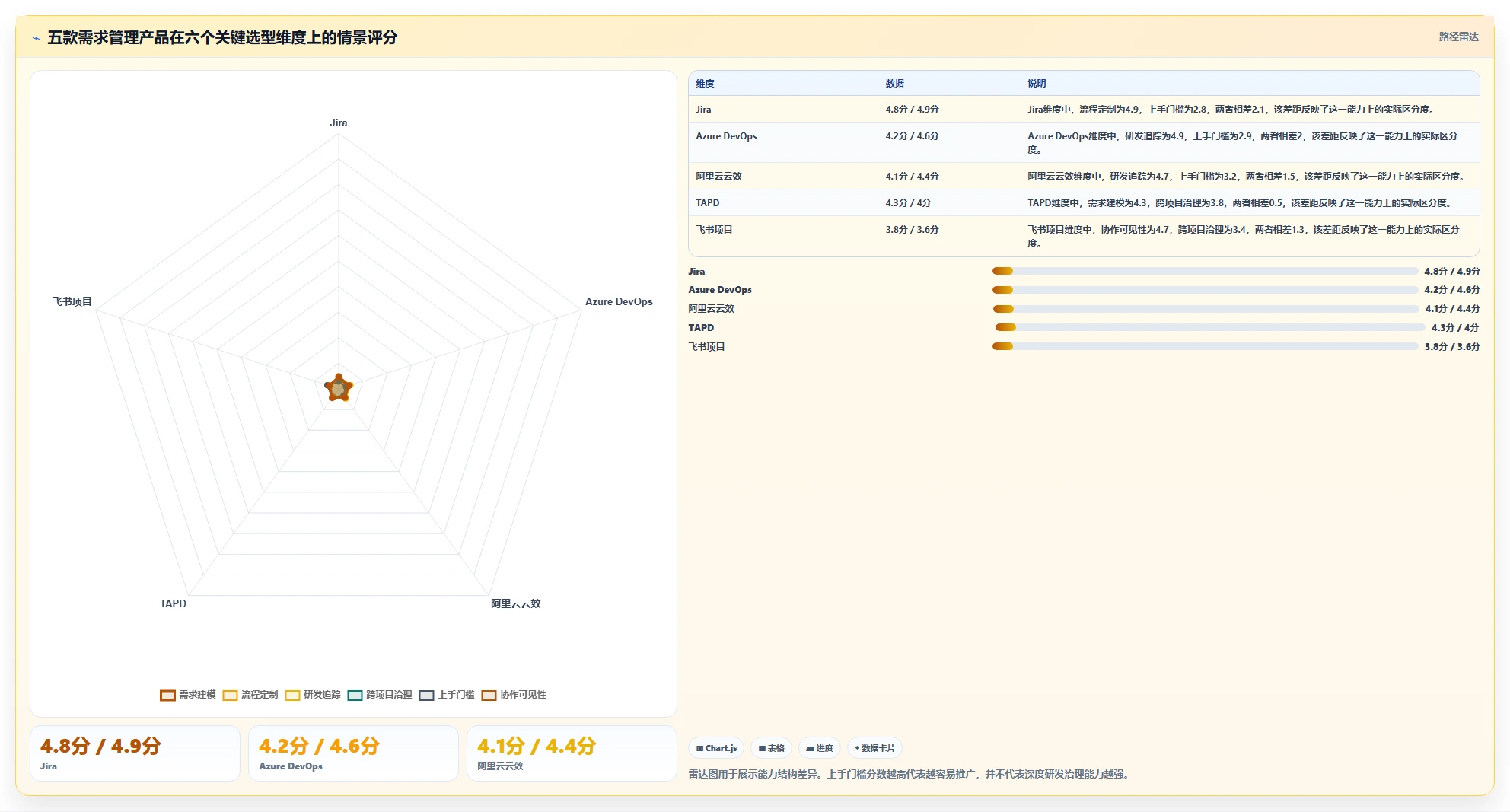Click the 说明 column header
The image size is (1510, 812).
coord(1037,84)
